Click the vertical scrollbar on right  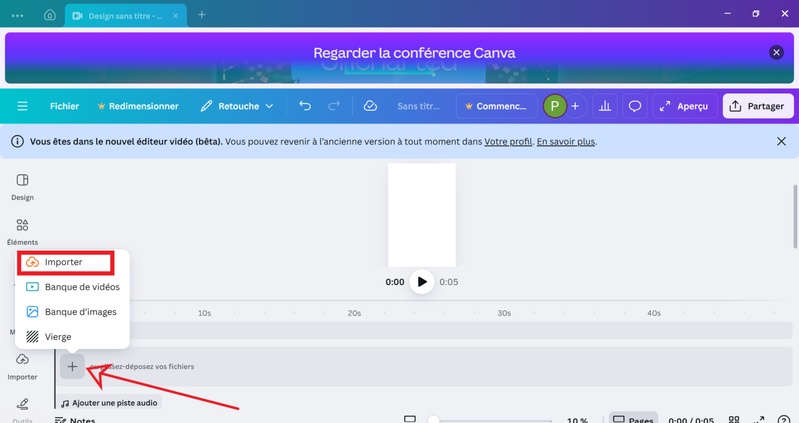[x=794, y=217]
